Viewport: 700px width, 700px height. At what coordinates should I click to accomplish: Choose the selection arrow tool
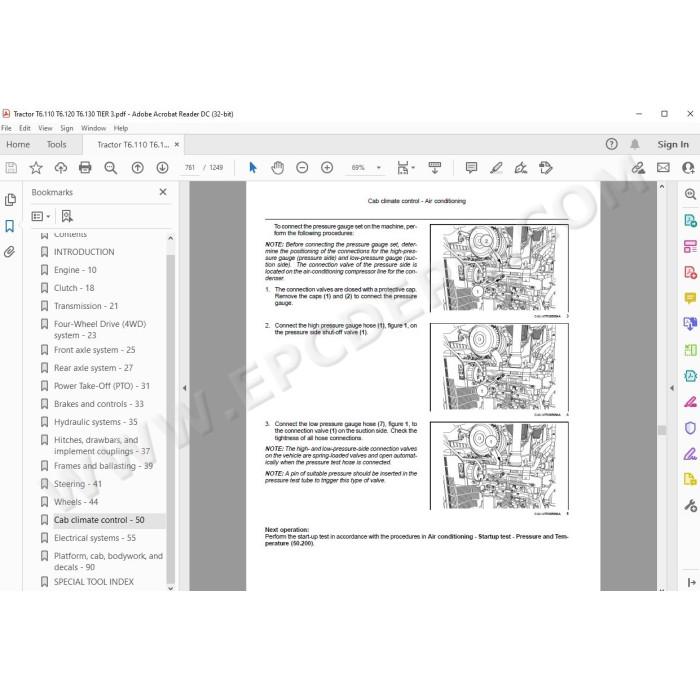click(253, 168)
